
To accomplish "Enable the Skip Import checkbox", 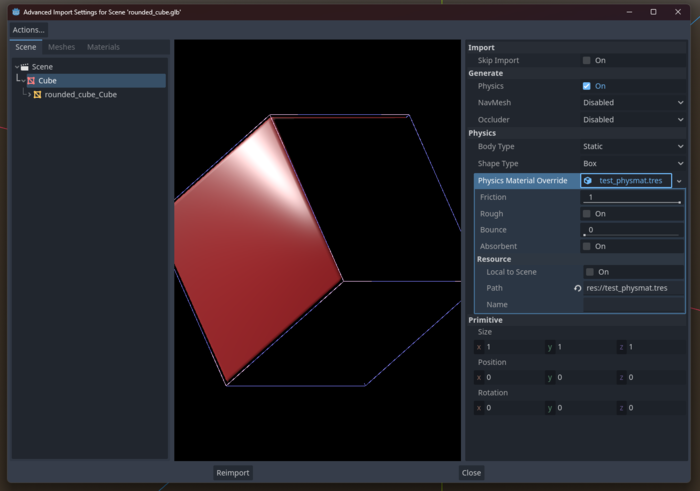I will pyautogui.click(x=587, y=61).
